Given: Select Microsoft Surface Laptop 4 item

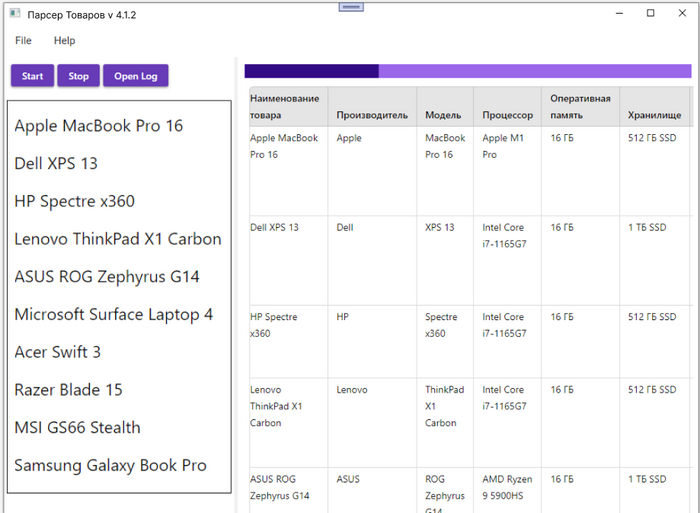Looking at the screenshot, I should pos(113,315).
